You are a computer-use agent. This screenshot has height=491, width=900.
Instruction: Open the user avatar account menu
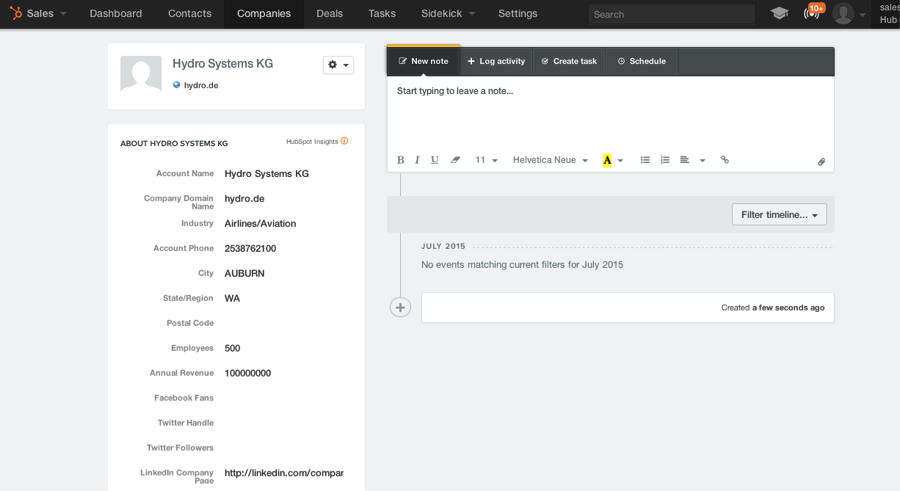pyautogui.click(x=848, y=13)
